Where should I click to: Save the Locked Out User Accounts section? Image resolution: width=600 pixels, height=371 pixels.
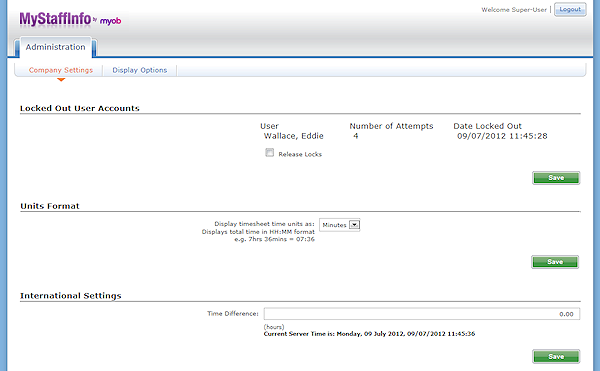pyautogui.click(x=556, y=178)
